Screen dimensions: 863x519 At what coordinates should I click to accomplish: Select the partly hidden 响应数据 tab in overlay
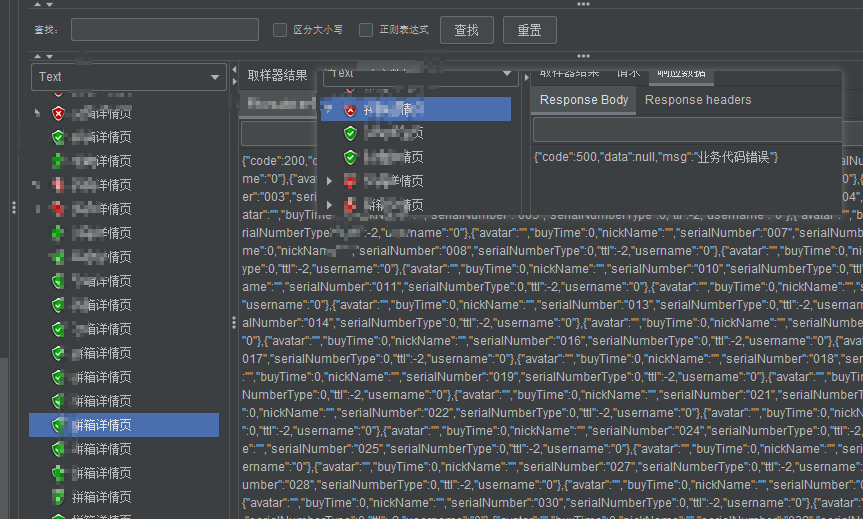[x=681, y=76]
